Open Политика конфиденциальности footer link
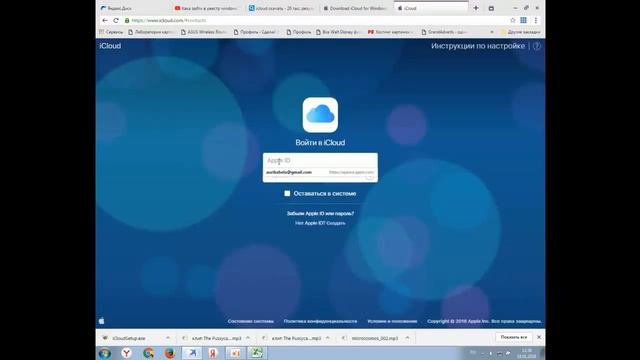 tap(320, 322)
